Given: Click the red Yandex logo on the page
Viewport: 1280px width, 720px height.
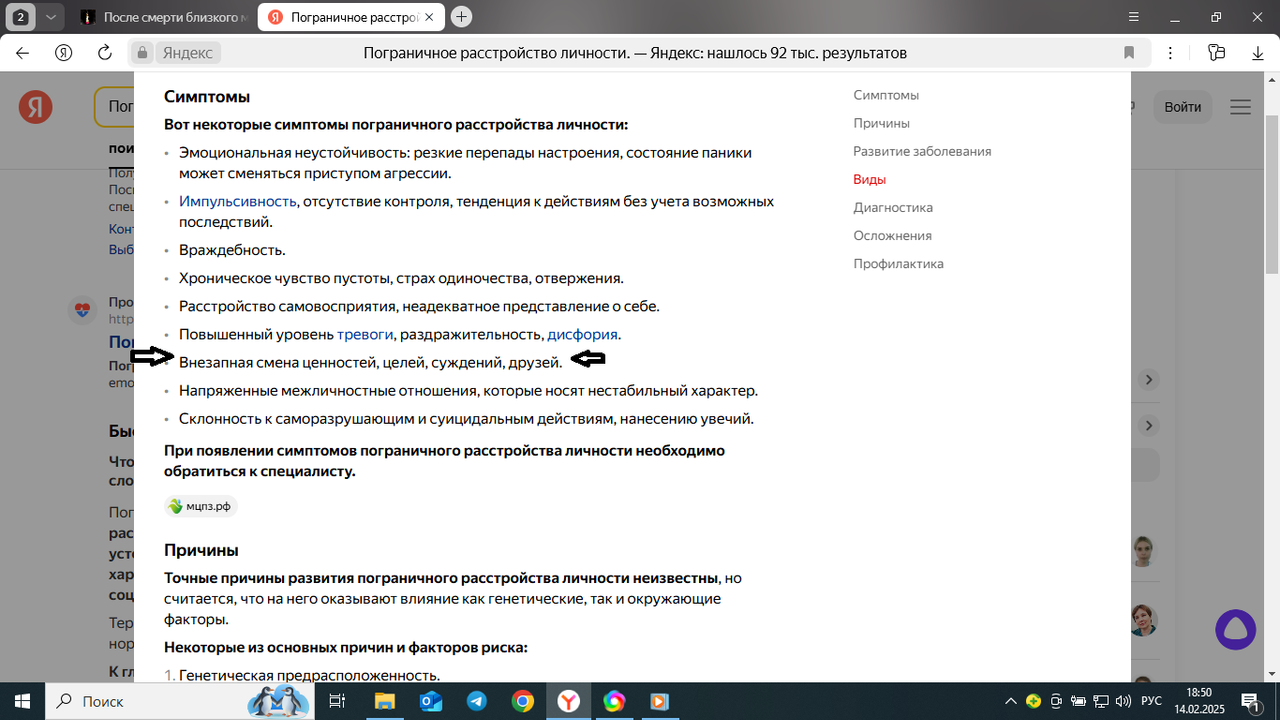Looking at the screenshot, I should (x=36, y=107).
